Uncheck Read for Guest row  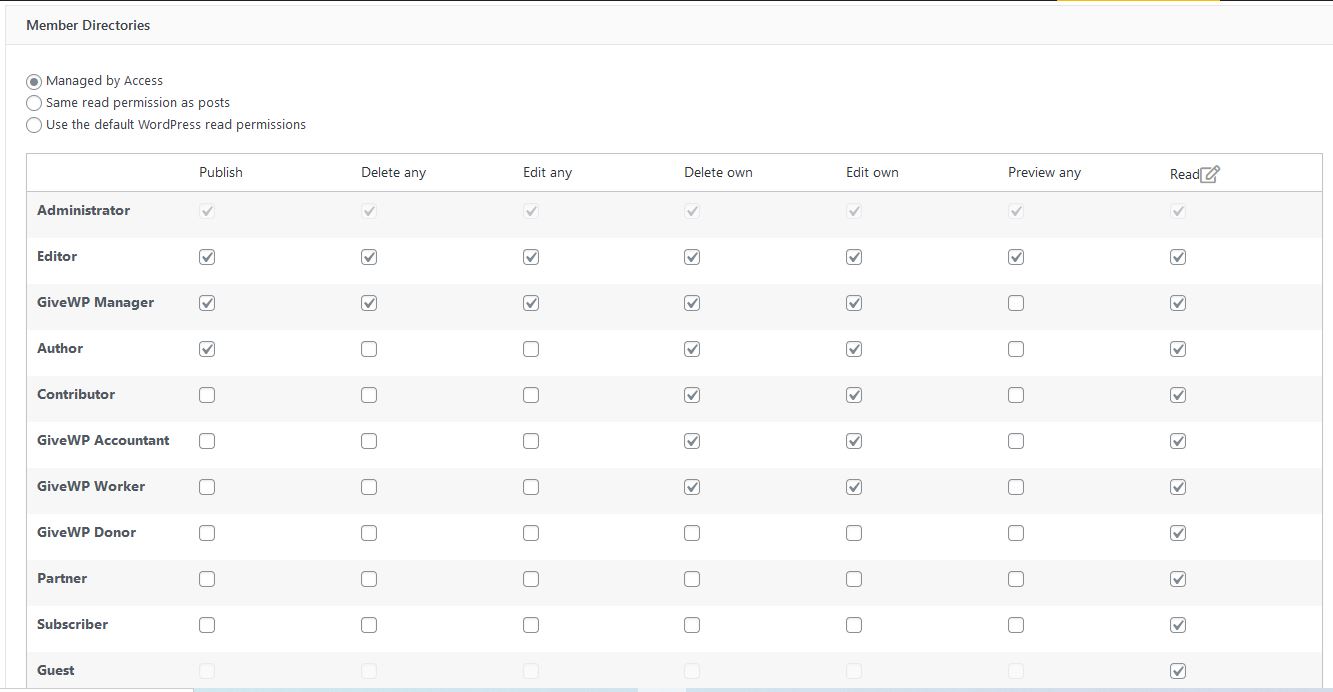tap(1178, 671)
